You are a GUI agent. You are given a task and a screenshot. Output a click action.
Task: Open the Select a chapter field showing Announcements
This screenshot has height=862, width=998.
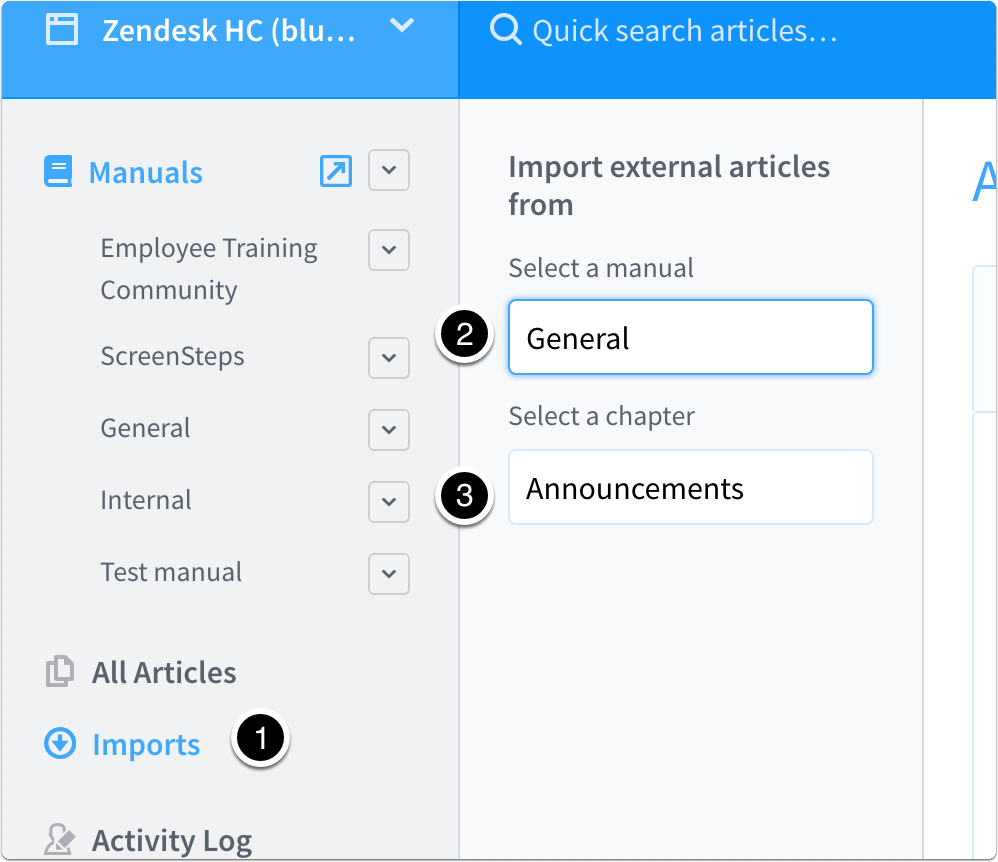coord(691,487)
